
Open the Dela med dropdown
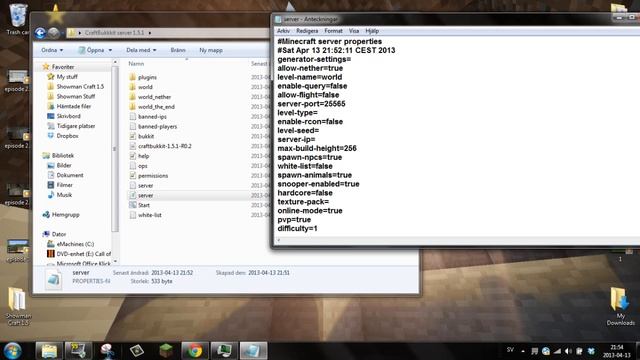coord(141,50)
